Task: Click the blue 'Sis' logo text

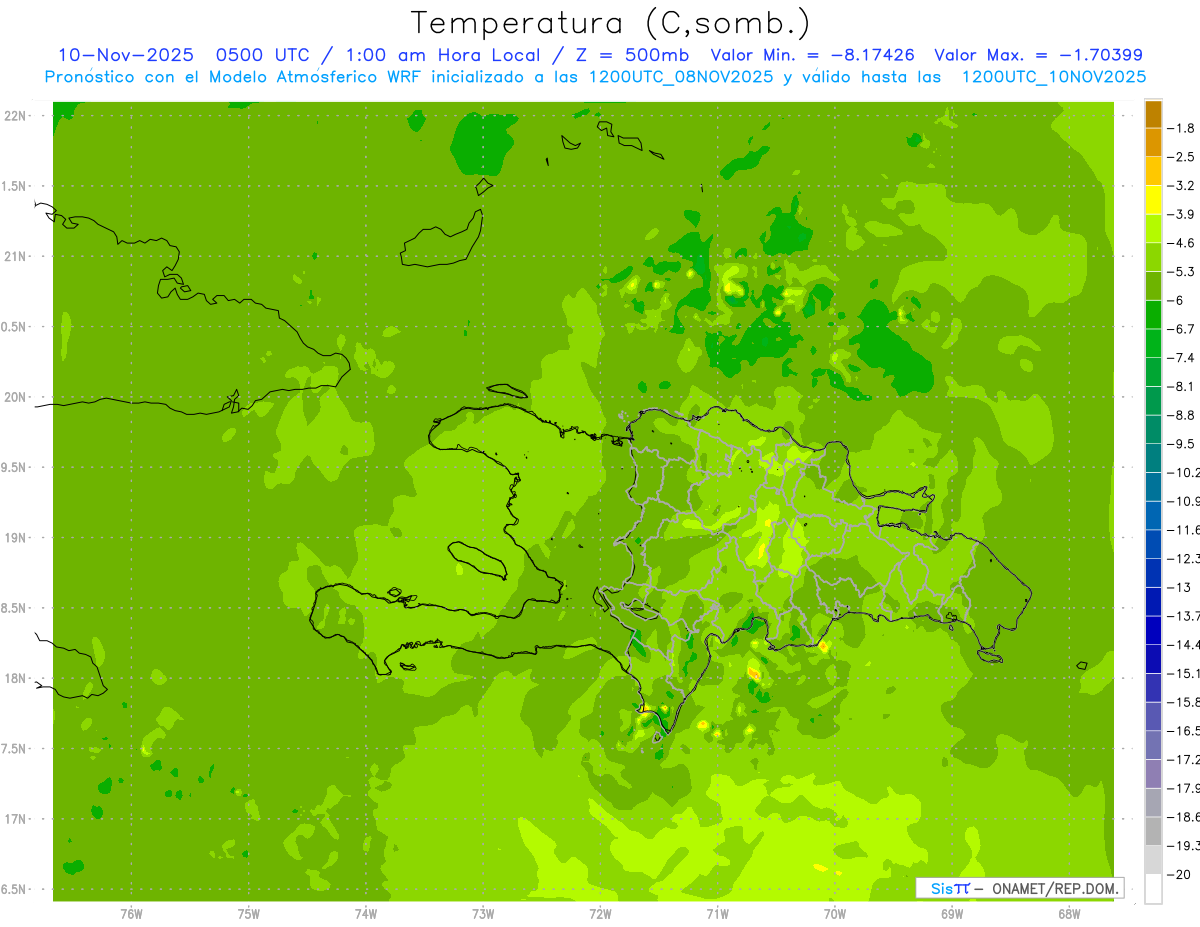Action: tap(941, 888)
